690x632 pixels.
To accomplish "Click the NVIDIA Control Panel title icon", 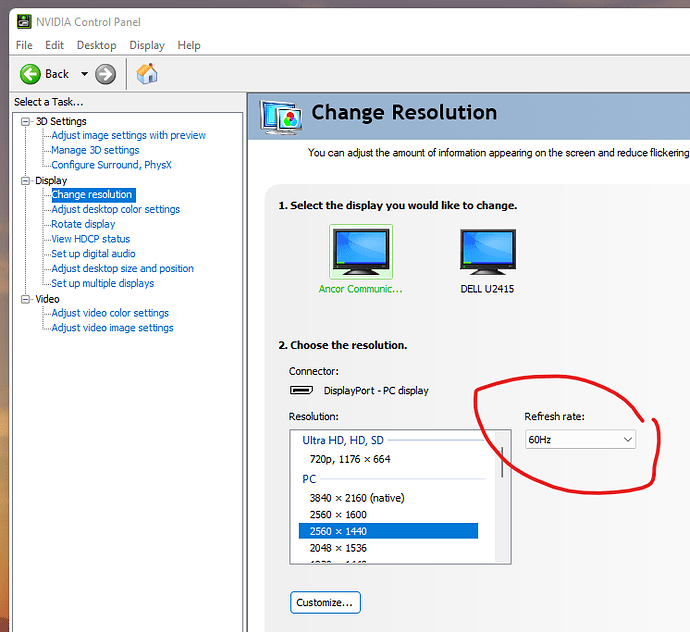I will coord(23,21).
